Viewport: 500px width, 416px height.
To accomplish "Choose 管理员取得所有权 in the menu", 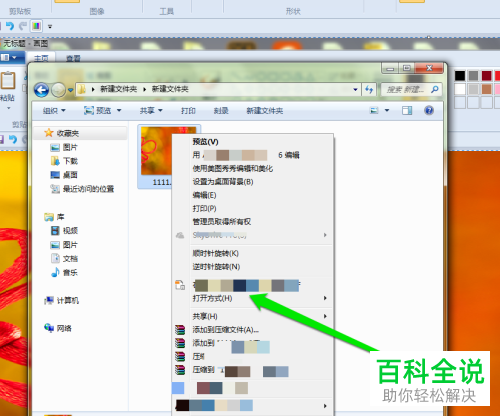I will pos(222,222).
